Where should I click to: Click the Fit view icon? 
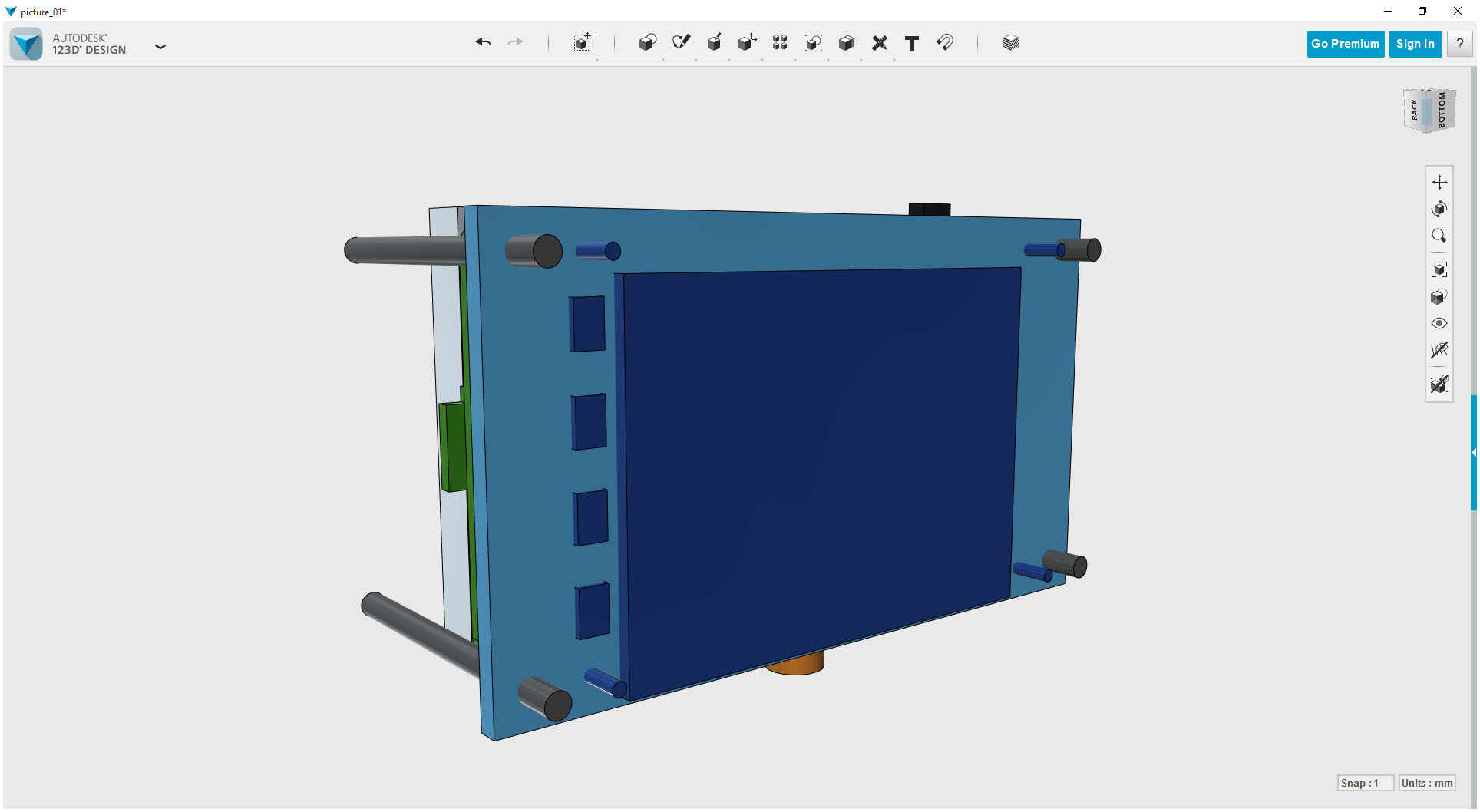[x=1440, y=269]
